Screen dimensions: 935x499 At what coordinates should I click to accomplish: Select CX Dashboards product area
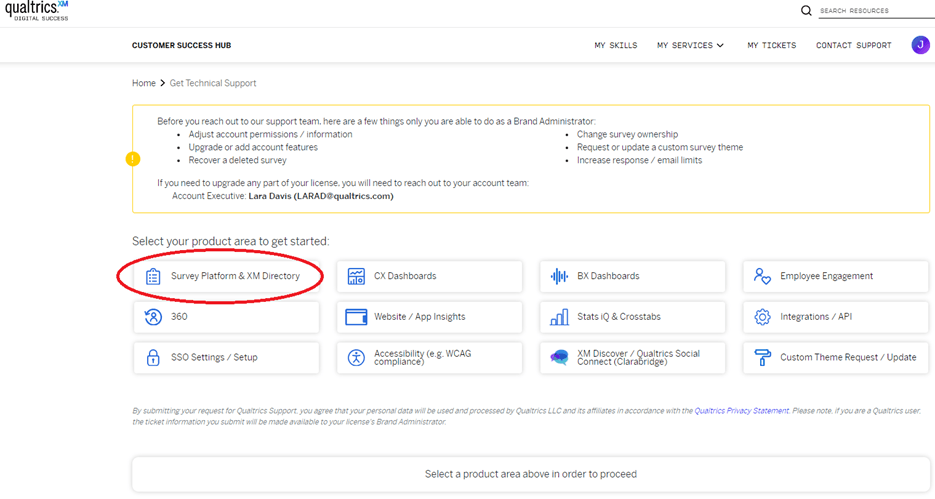[x=429, y=276]
